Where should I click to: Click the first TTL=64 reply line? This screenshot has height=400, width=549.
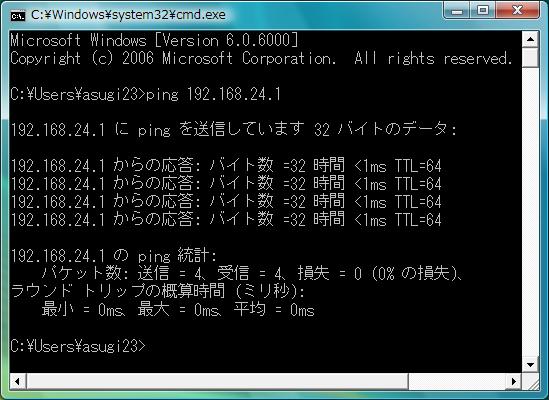point(226,165)
